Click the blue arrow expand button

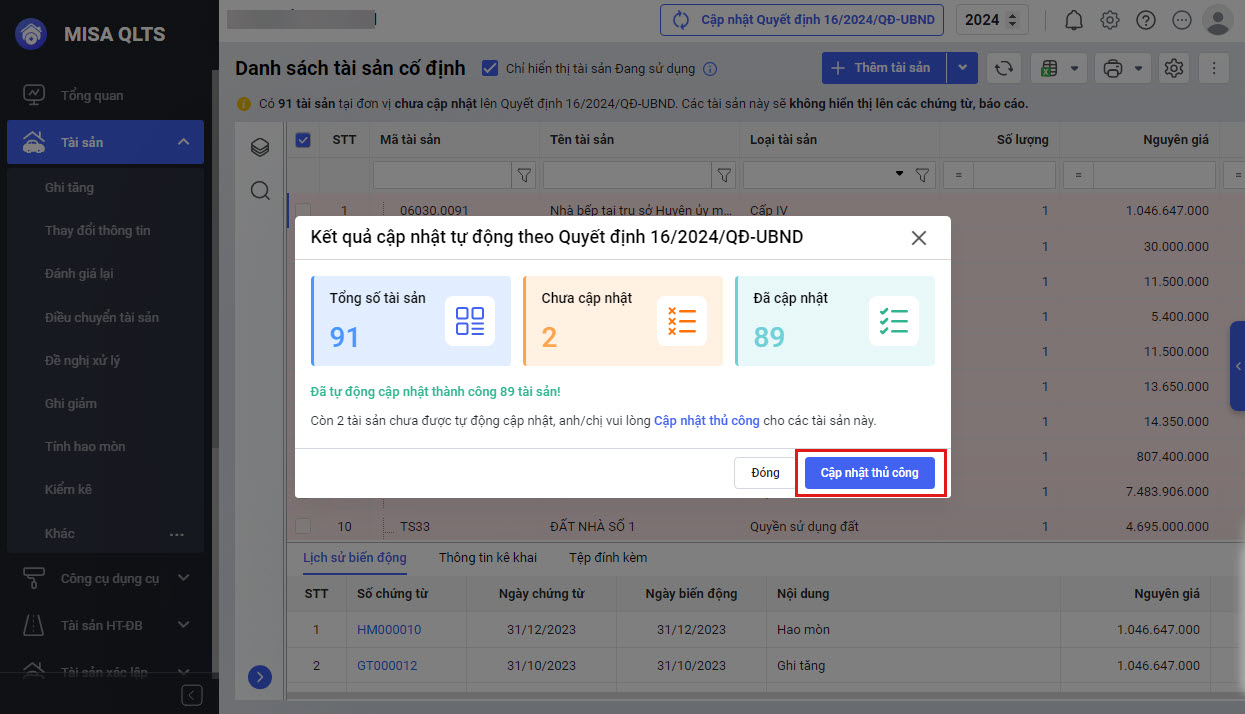coord(260,677)
